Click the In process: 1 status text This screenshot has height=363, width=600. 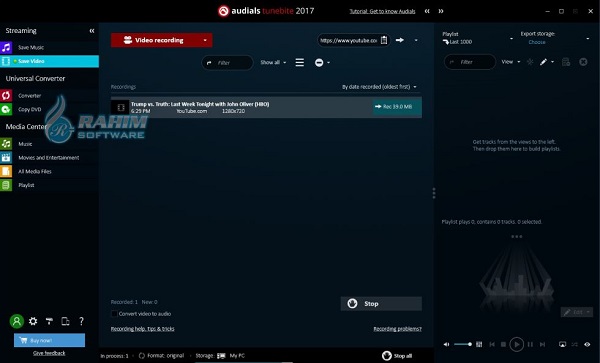pyautogui.click(x=114, y=356)
